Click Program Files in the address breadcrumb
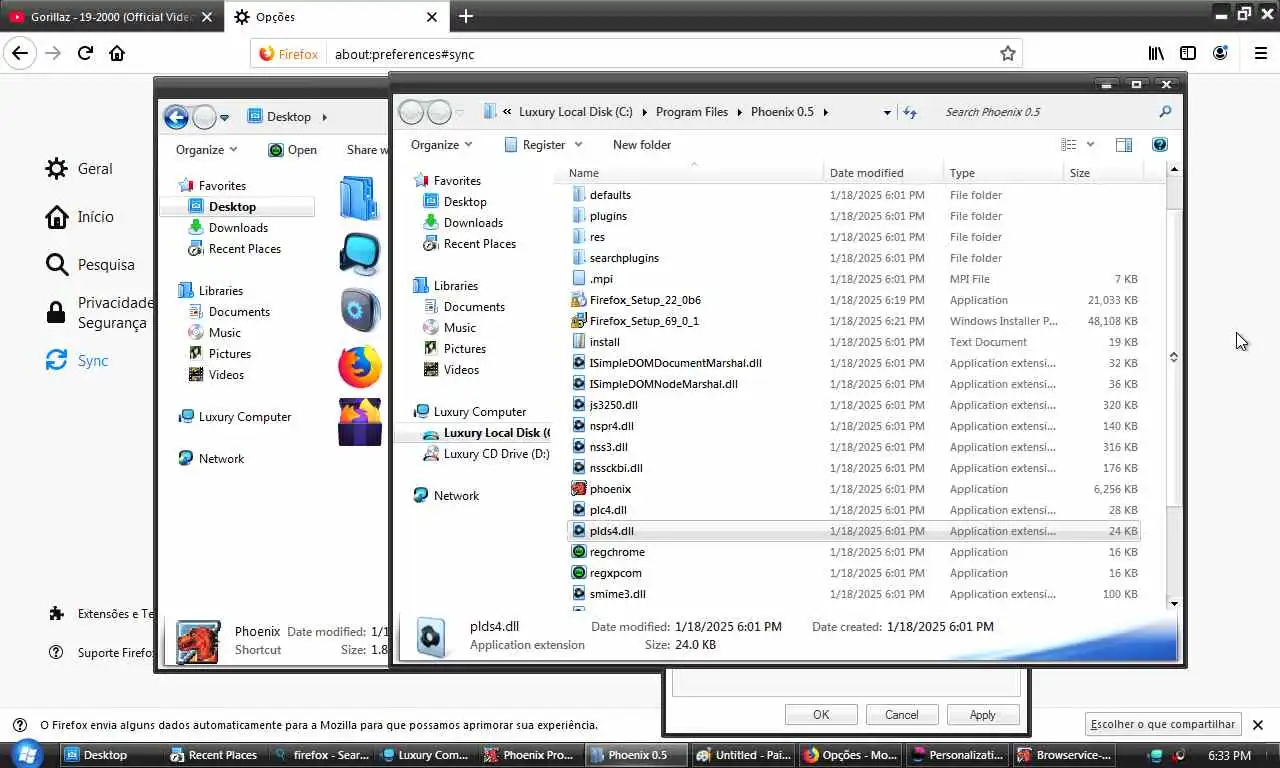1280x768 pixels. [692, 112]
